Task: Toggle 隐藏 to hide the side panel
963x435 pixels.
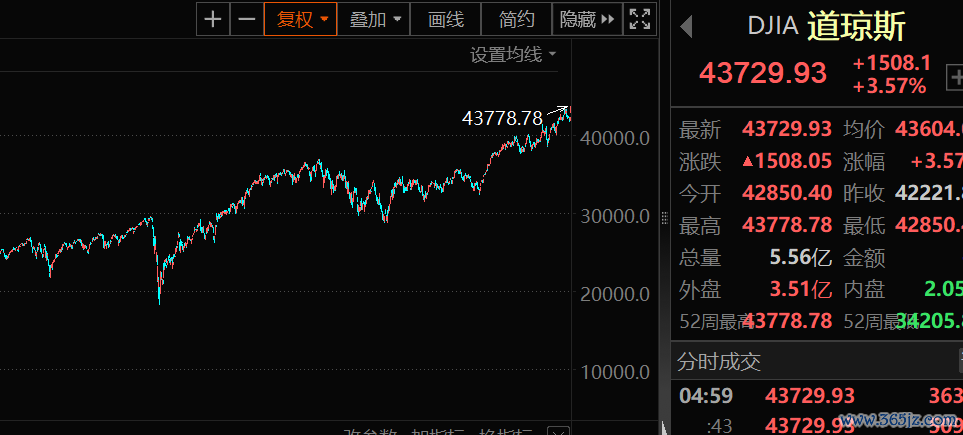Action: [x=587, y=18]
